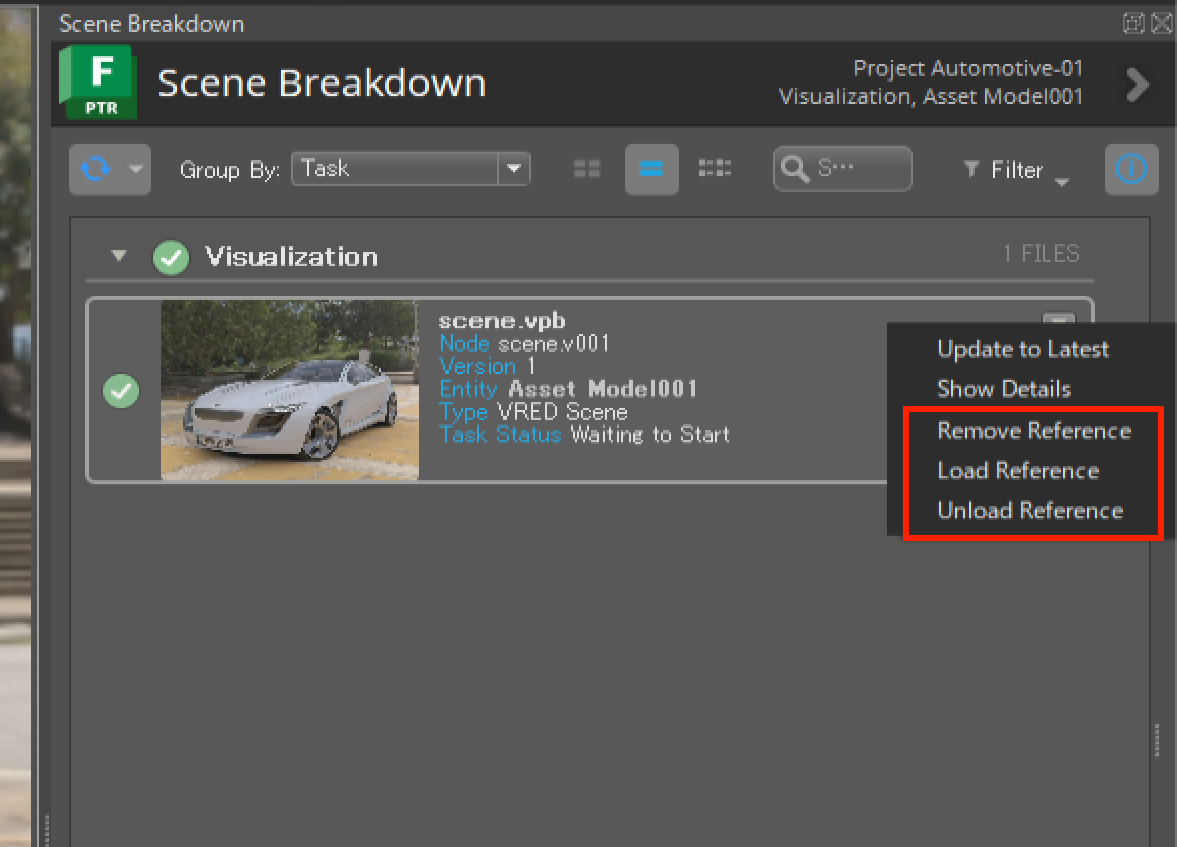Switch to detailed thumbnail view layout

tap(715, 168)
